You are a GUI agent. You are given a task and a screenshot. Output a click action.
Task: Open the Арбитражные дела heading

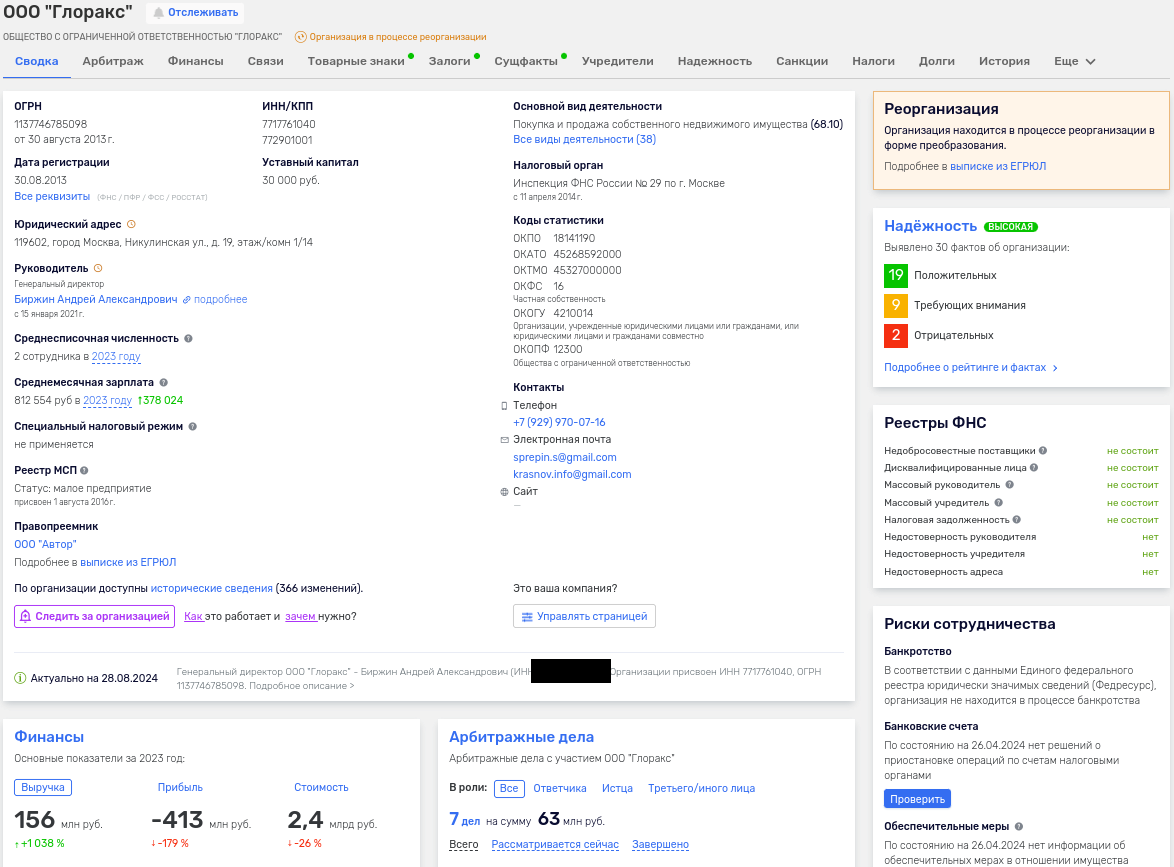[521, 737]
